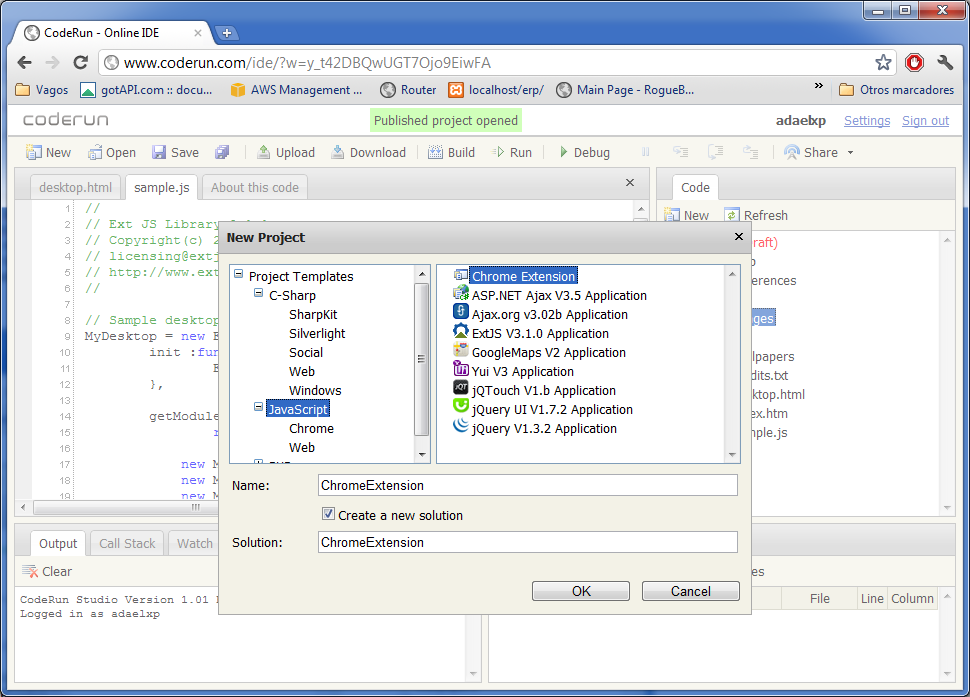Click the Open toolbar button
The height and width of the screenshot is (697, 970).
point(111,152)
